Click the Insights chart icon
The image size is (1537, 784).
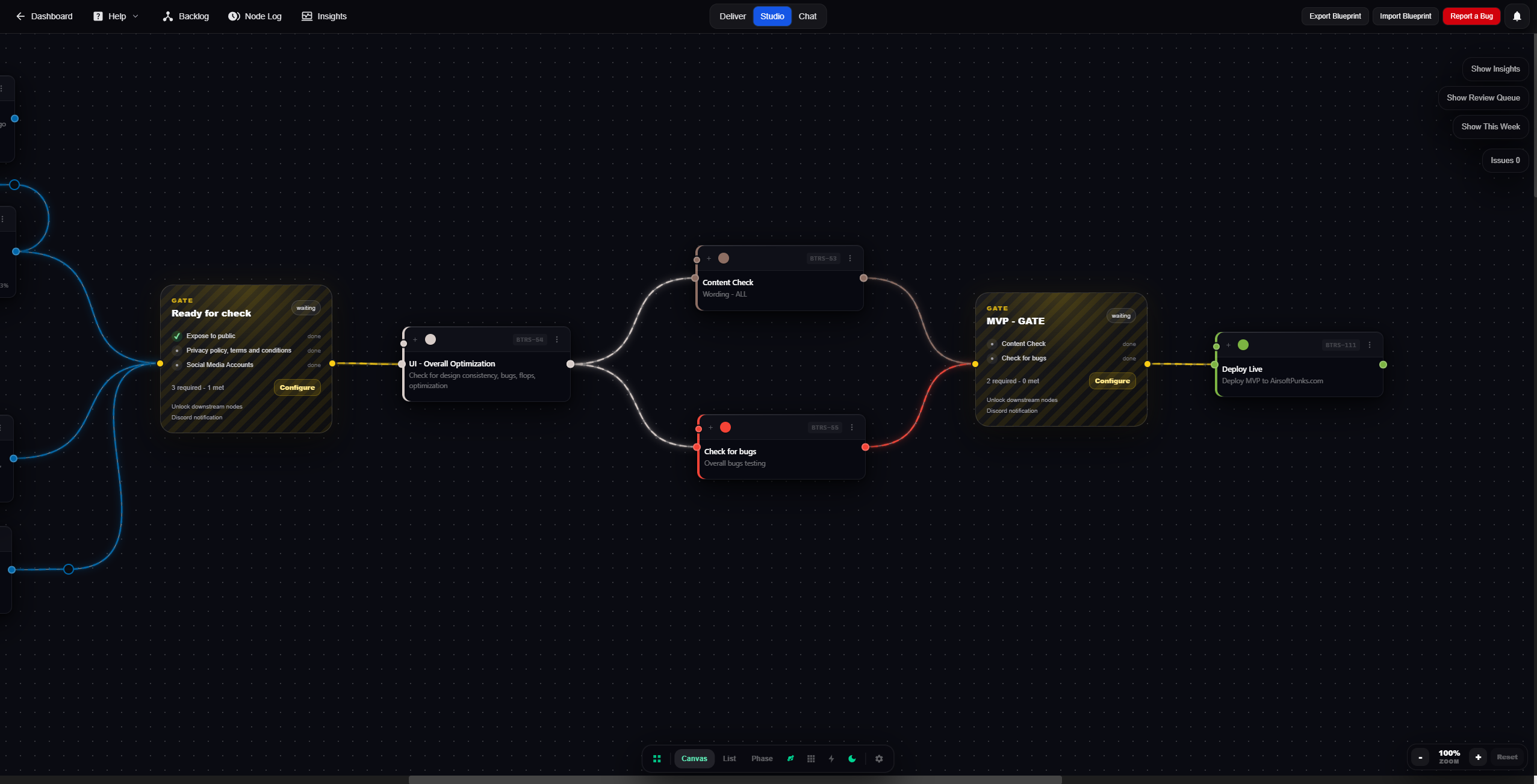pyautogui.click(x=307, y=16)
